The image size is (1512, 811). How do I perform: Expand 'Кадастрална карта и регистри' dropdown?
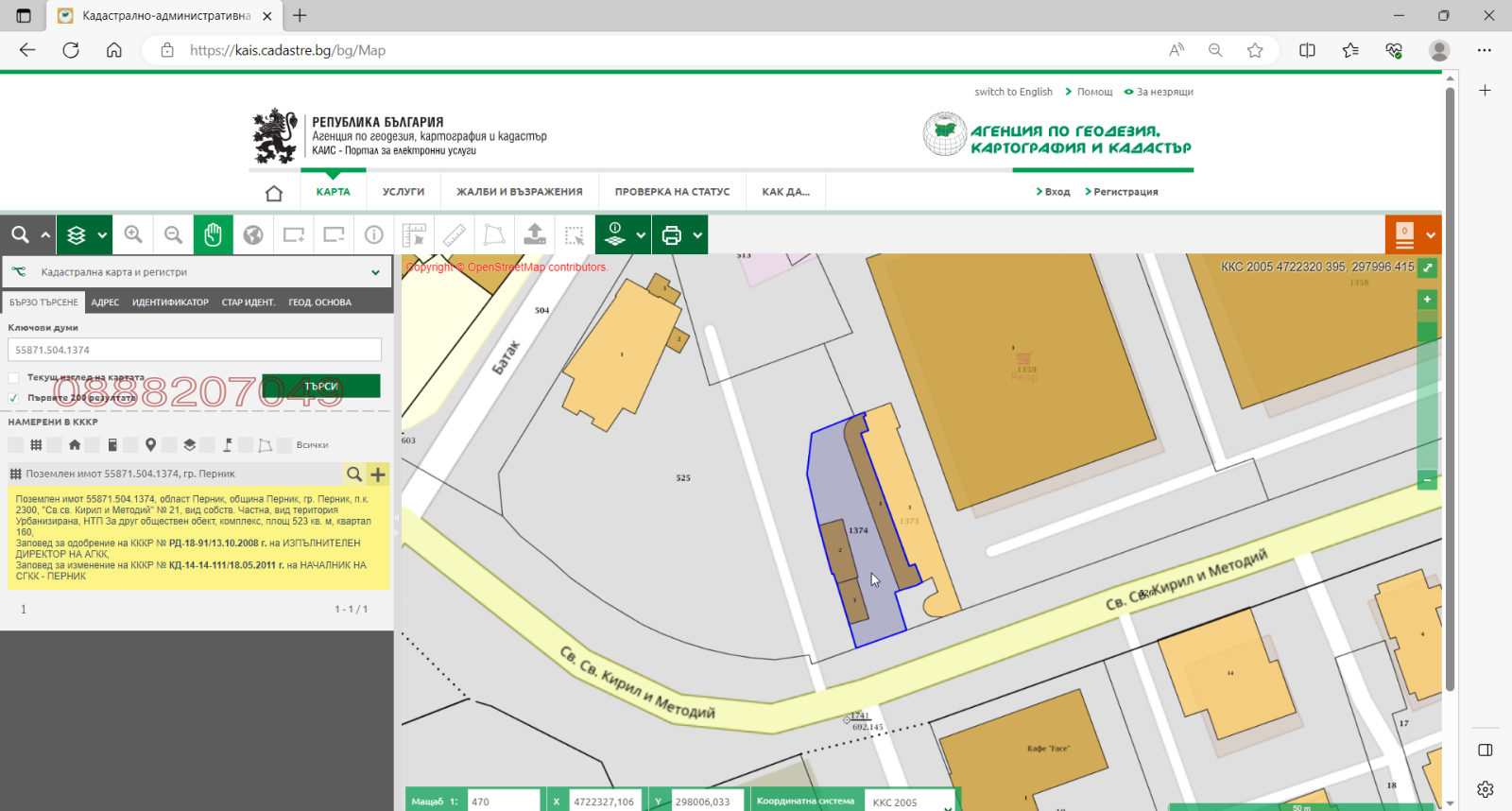tap(375, 272)
